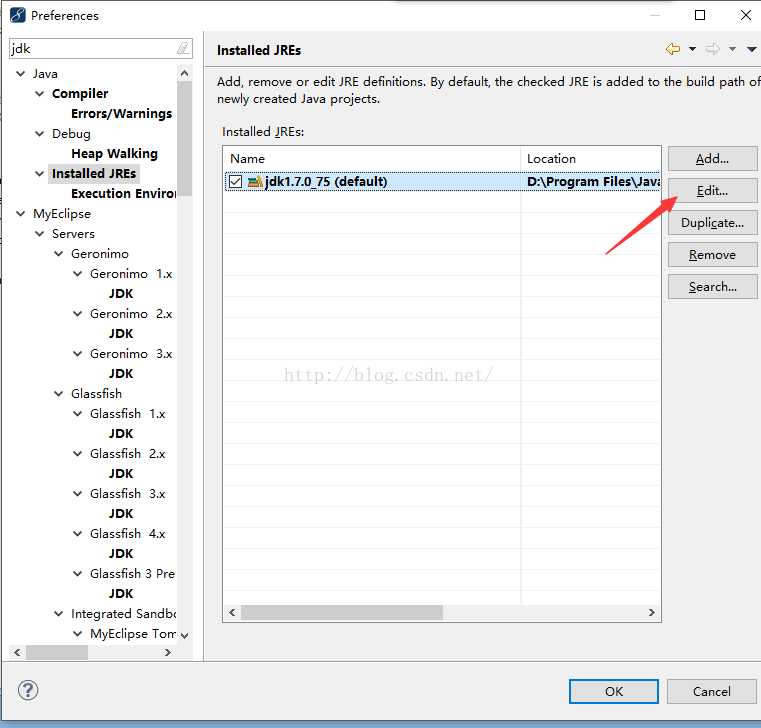Click the Name column header
761x728 pixels.
[x=372, y=159]
